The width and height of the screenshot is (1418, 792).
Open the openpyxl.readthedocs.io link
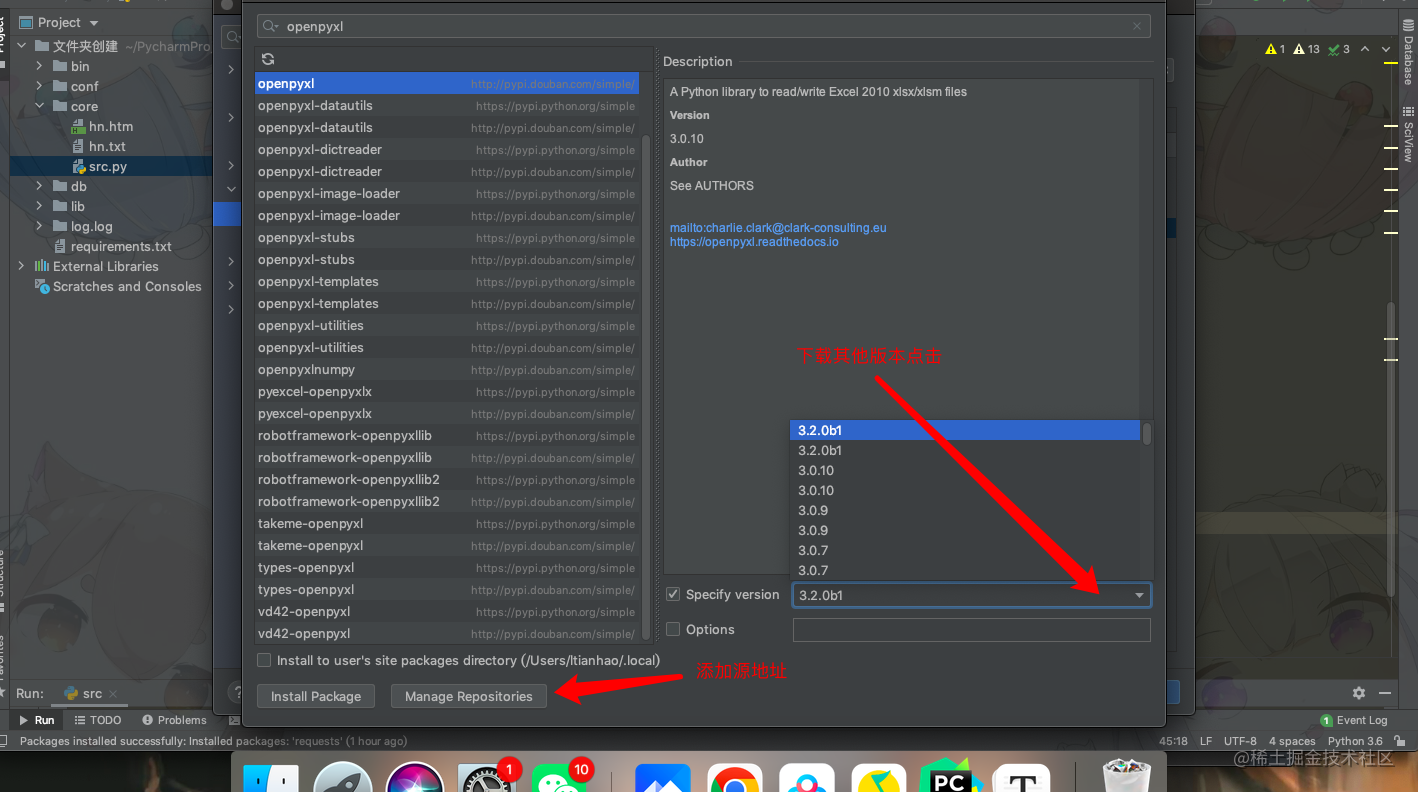754,242
